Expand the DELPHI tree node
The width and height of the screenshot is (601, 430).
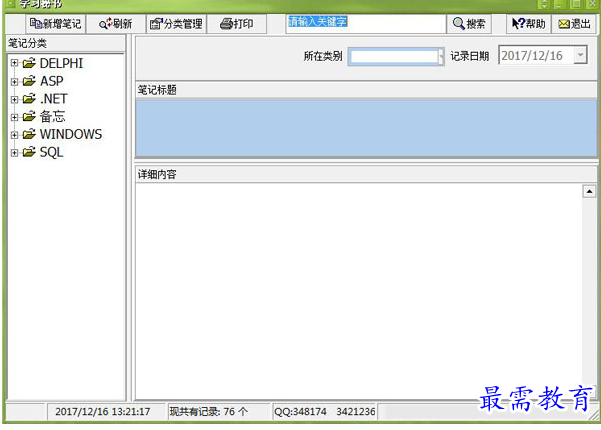15,63
